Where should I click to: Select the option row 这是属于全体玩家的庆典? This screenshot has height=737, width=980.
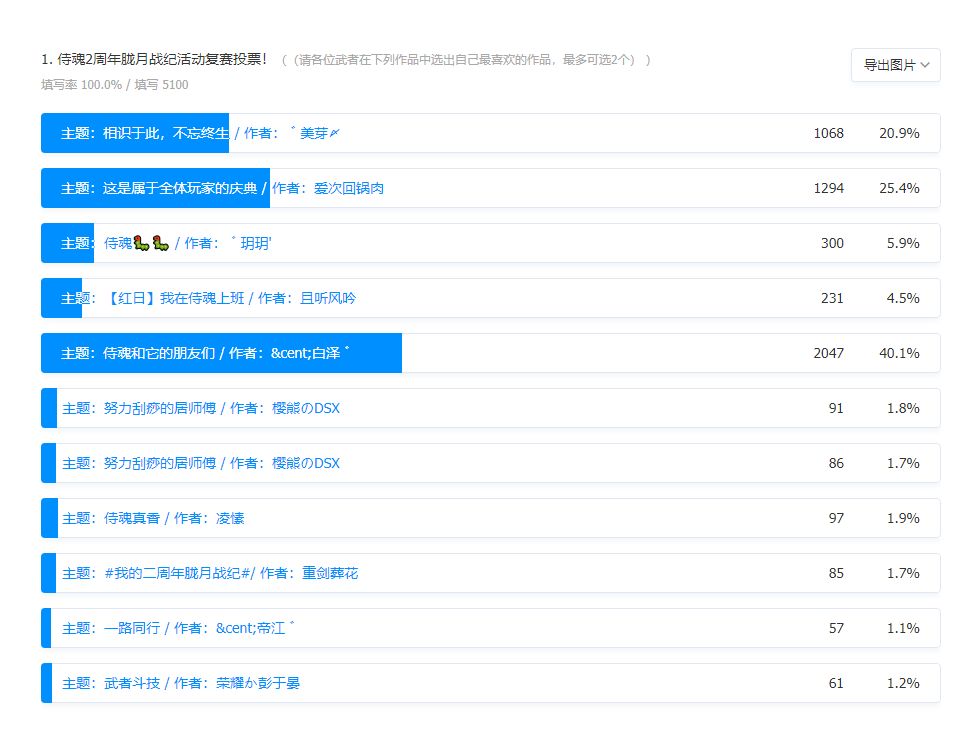491,188
